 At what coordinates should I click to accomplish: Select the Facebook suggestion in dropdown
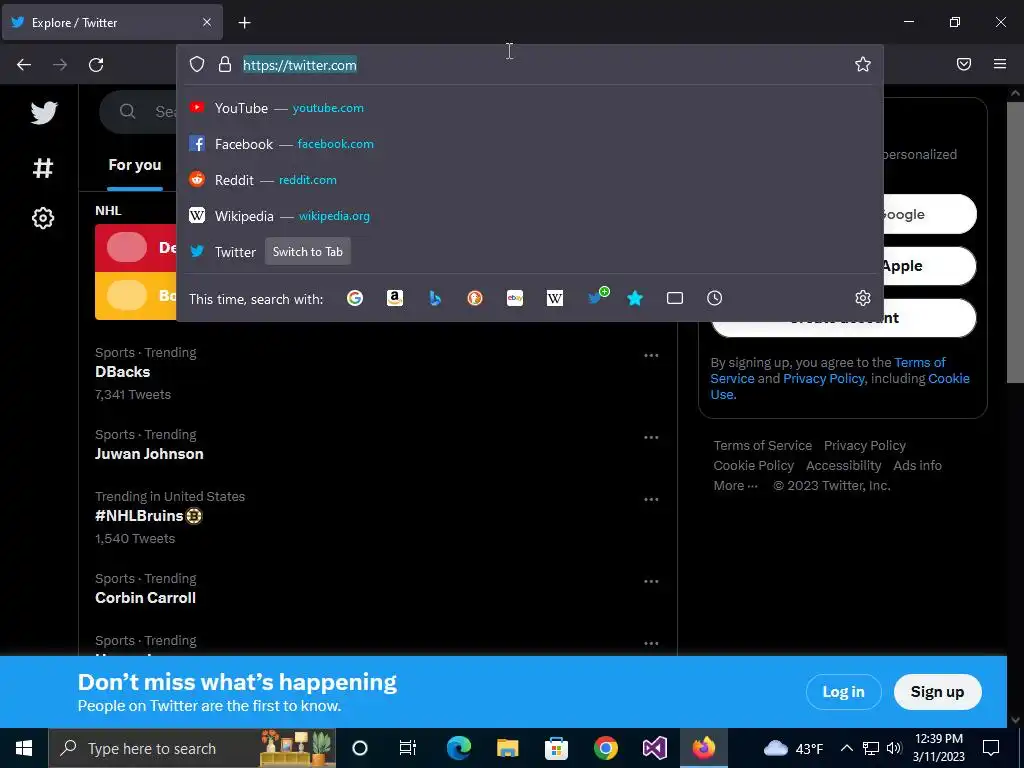[530, 144]
